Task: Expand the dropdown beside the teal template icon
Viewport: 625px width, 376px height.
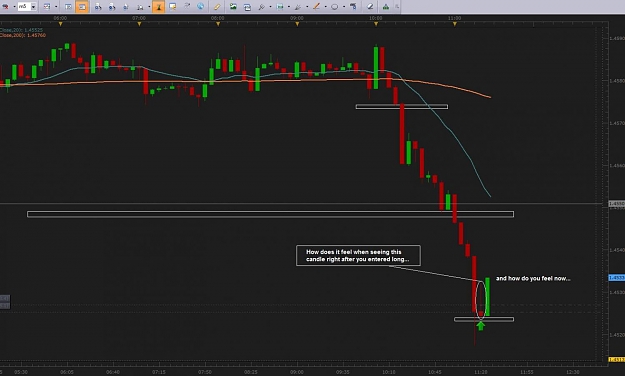Action: click(289, 7)
